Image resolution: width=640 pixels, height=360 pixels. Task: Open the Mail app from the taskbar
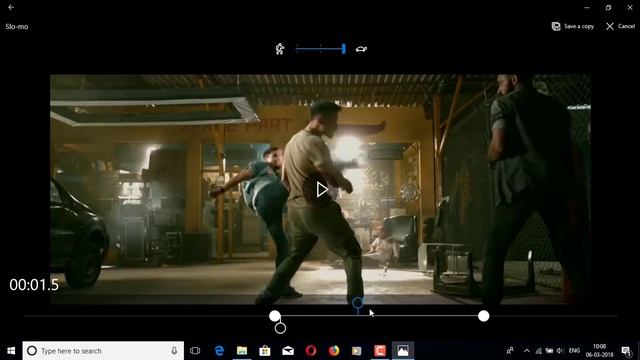pyautogui.click(x=288, y=351)
